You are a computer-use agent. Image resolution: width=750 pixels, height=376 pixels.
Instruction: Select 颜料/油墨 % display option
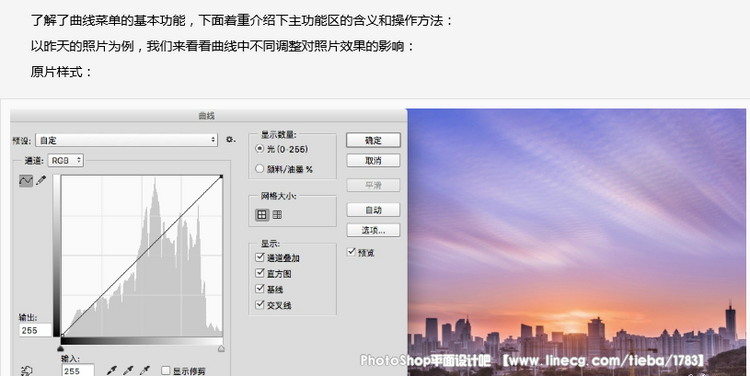tap(260, 169)
